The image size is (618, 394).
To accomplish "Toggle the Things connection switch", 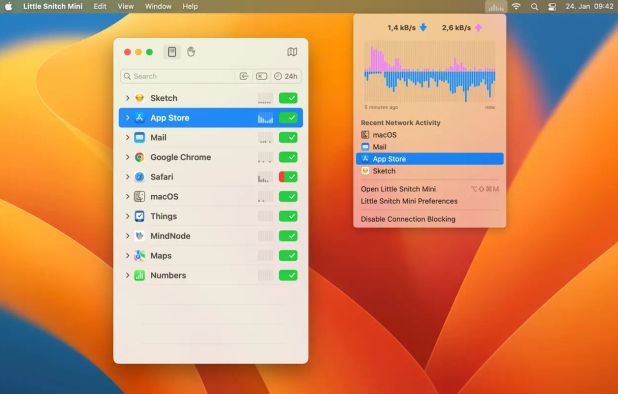I will (288, 216).
